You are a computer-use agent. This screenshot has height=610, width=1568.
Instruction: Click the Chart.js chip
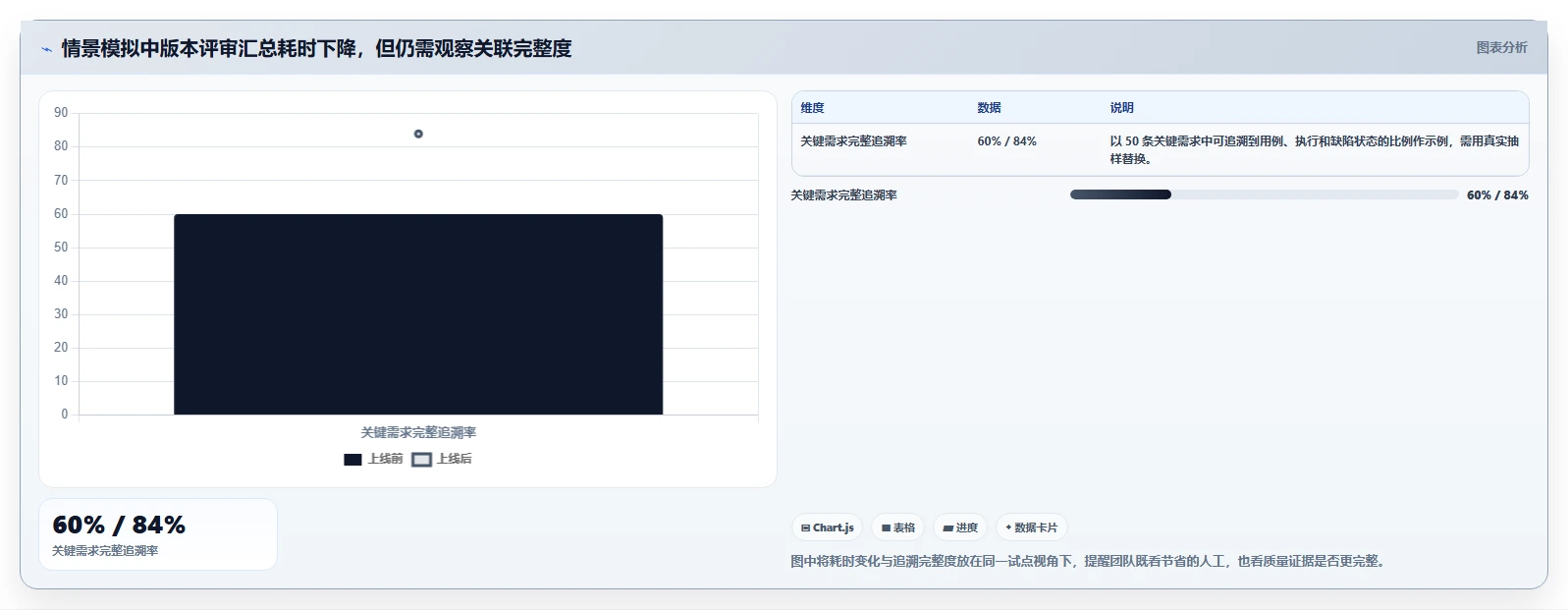(828, 527)
